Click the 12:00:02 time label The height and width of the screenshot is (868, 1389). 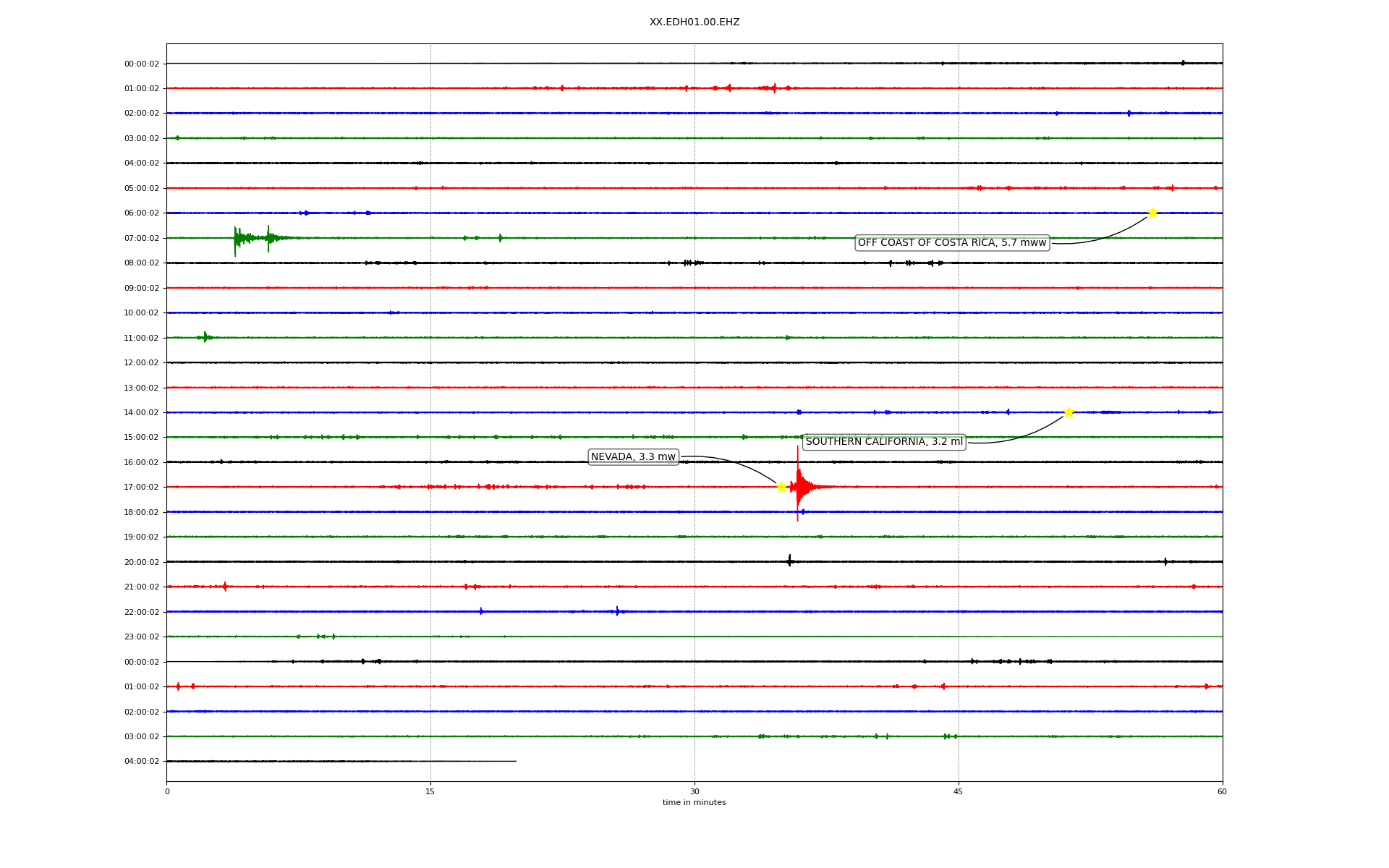(141, 363)
